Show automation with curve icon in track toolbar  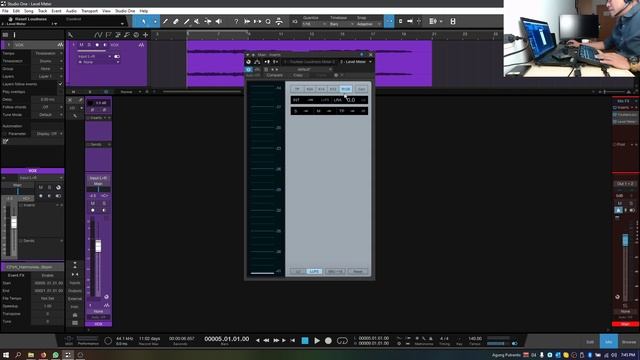click(x=98, y=35)
